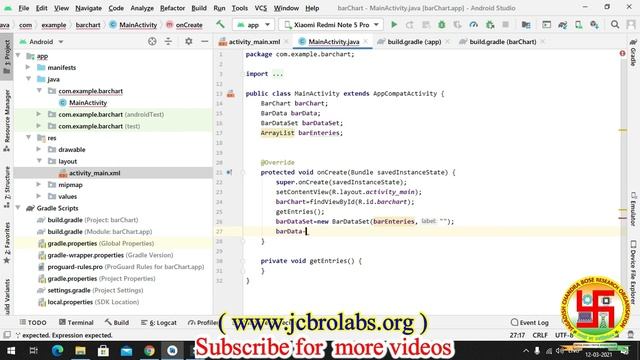This screenshot has width=640, height=360.
Task: Open Chrome from taskbar
Action: [x=149, y=351]
